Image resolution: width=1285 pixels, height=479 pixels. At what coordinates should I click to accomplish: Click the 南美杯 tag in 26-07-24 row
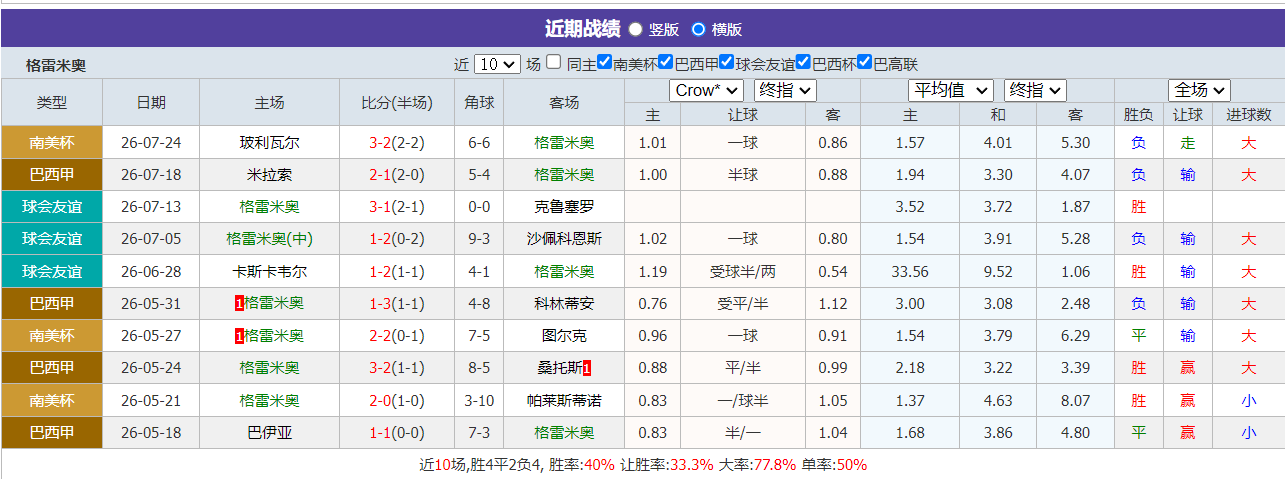(x=52, y=142)
